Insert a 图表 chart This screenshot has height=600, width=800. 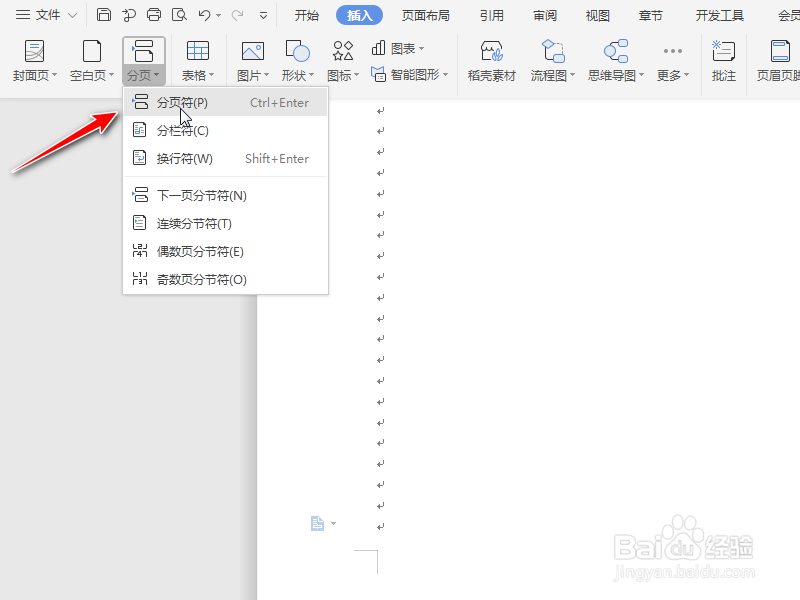point(397,48)
